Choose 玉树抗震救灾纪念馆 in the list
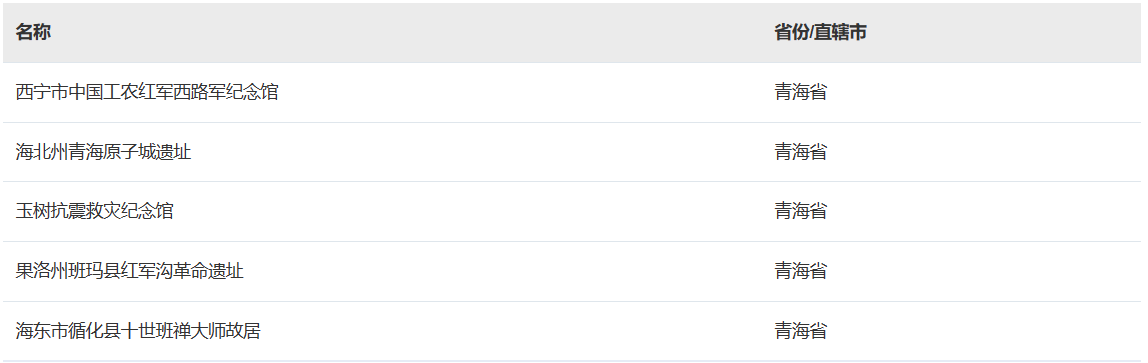1148x363 pixels. [x=94, y=212]
